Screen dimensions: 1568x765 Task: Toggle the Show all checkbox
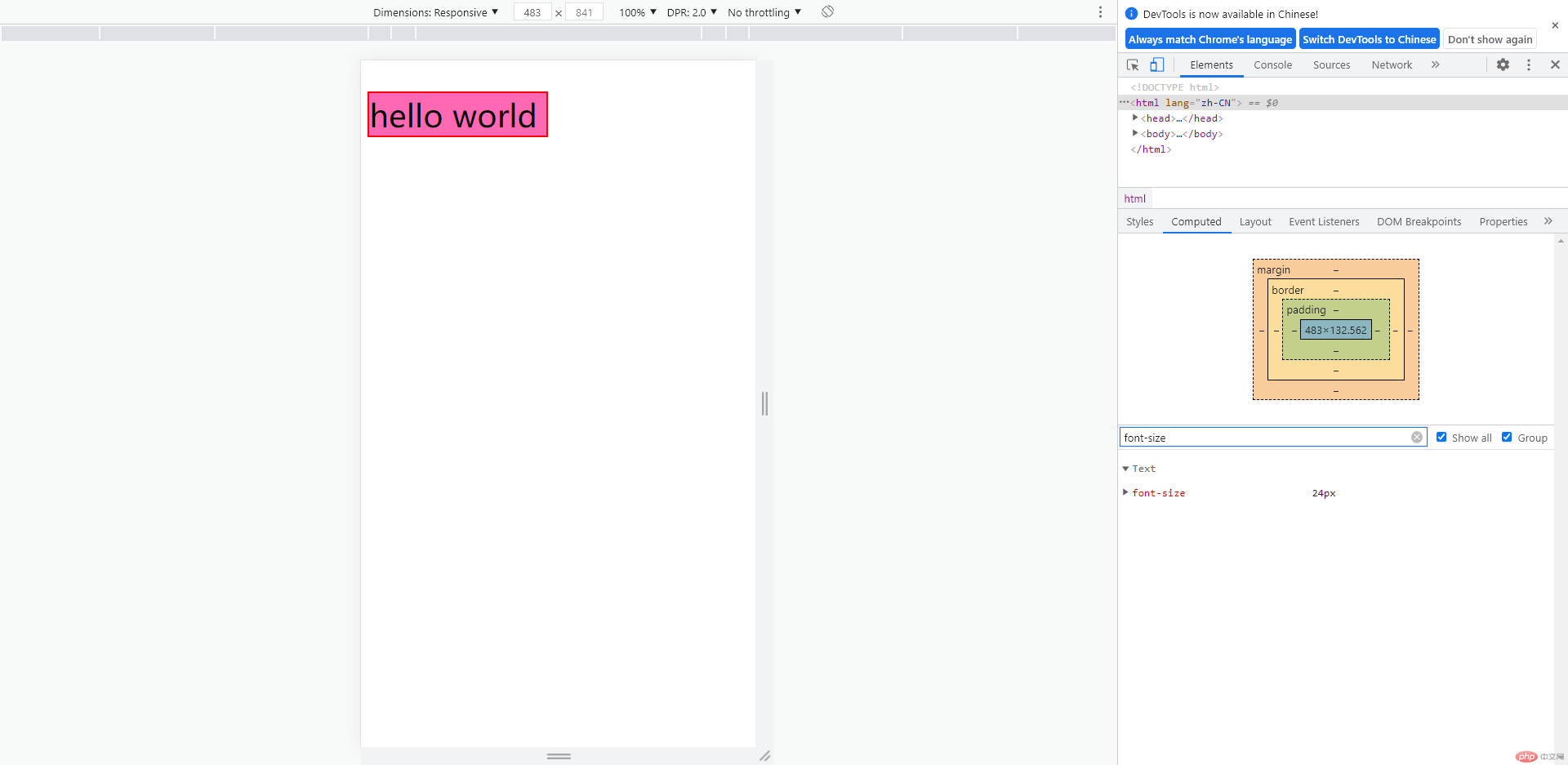1441,437
